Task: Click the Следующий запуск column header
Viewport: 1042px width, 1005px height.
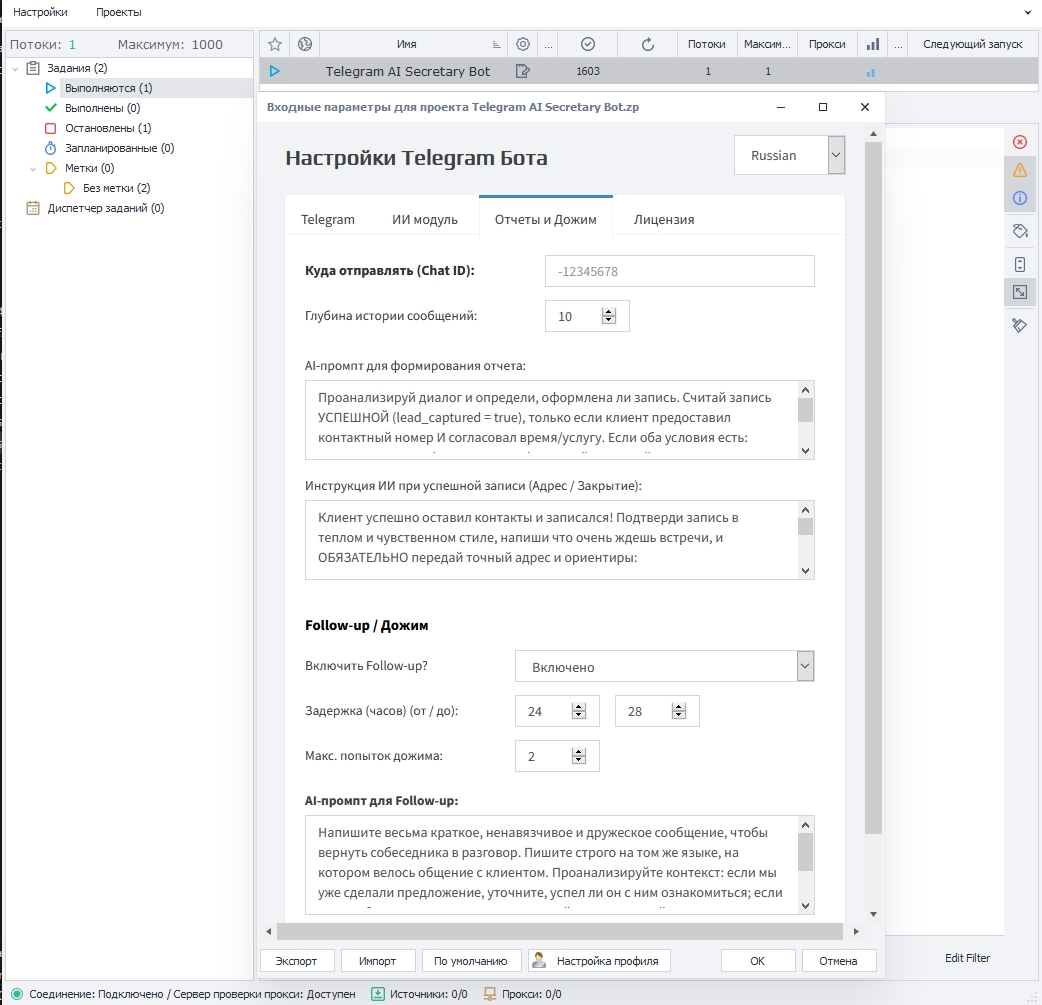Action: [972, 45]
